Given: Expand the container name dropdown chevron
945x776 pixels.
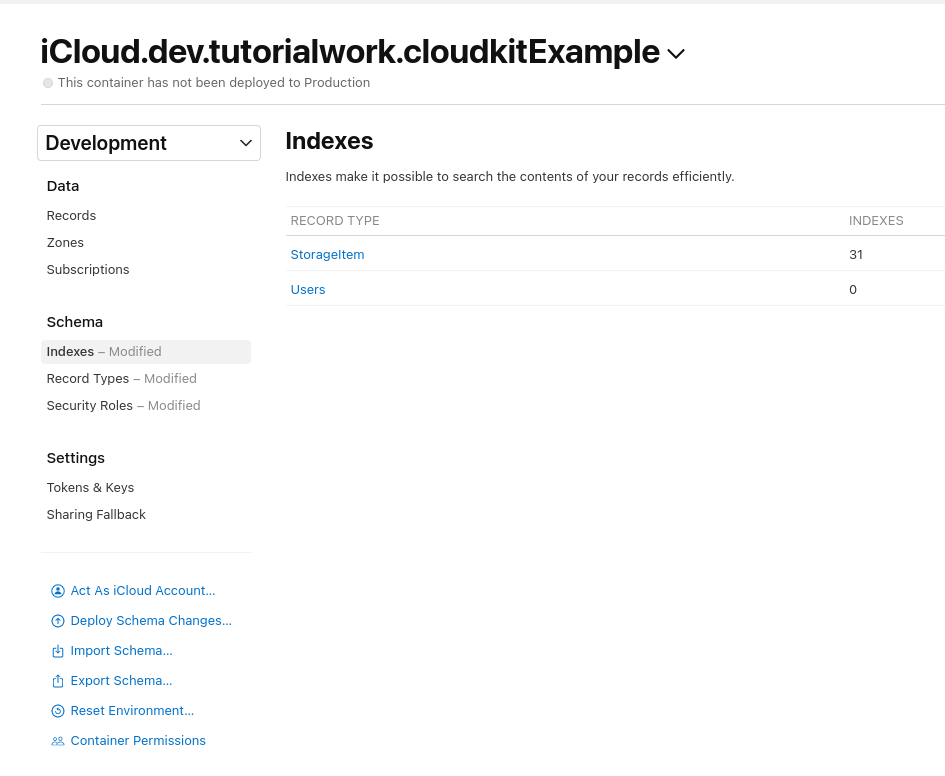Looking at the screenshot, I should [676, 54].
